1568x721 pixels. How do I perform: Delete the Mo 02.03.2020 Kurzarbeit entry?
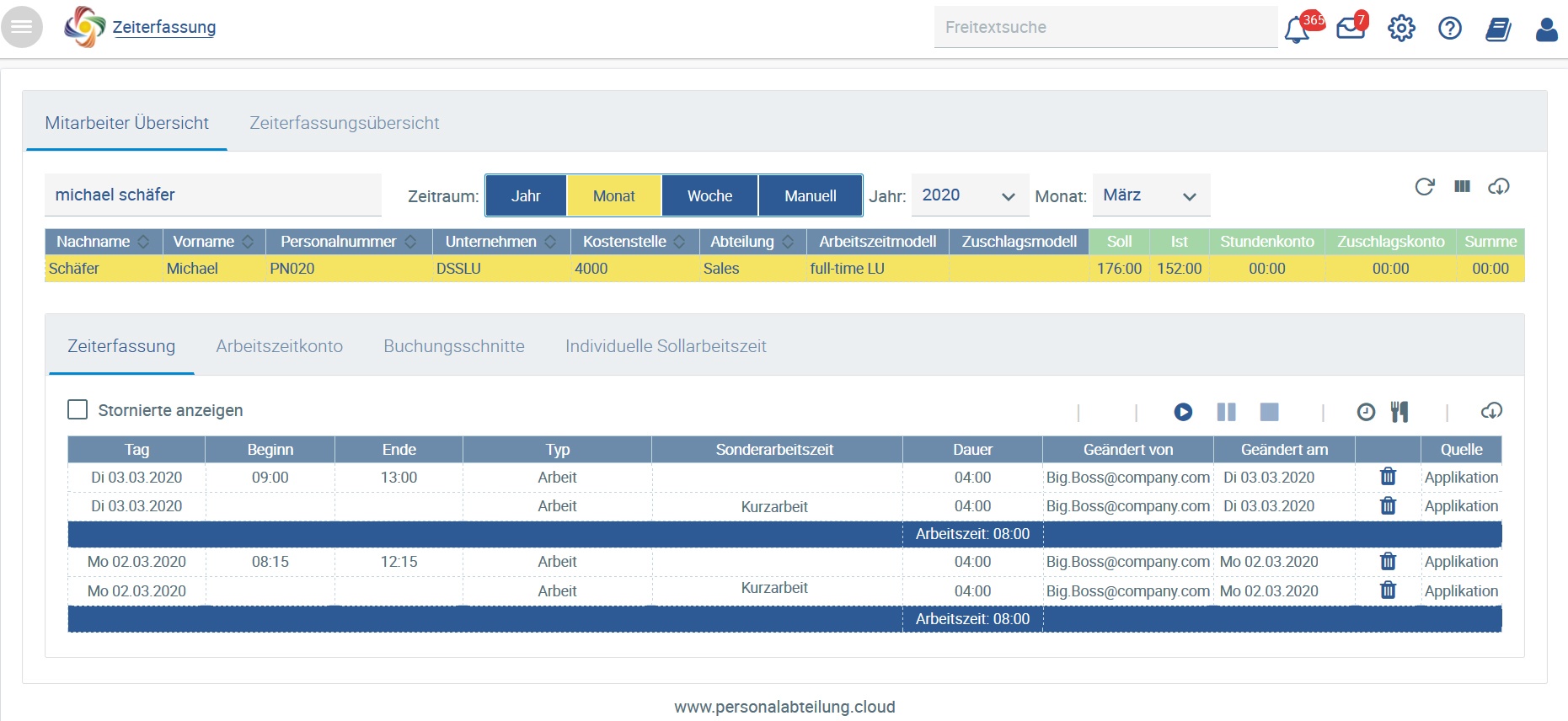1389,590
